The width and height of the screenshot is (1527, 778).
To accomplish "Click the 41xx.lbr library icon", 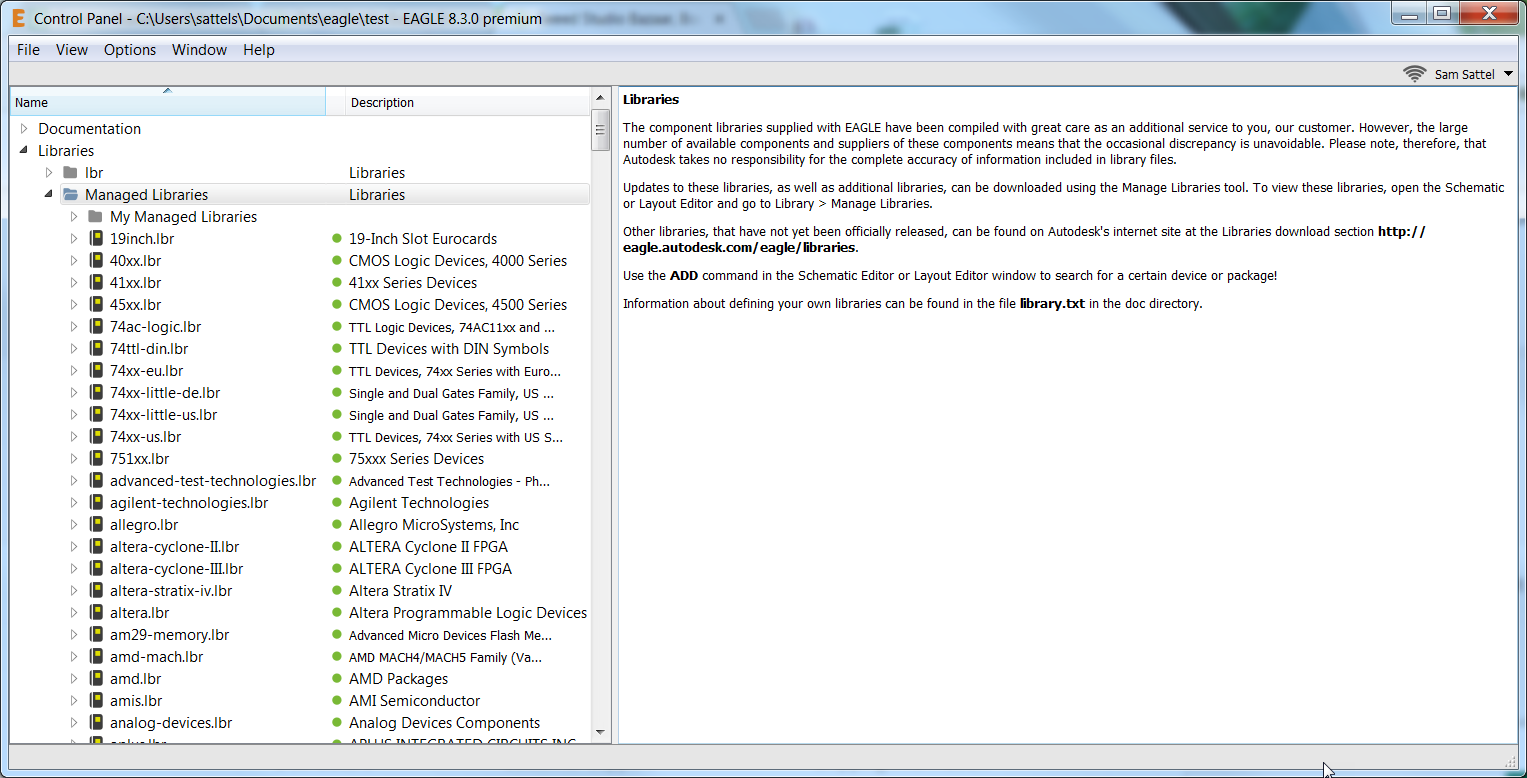I will click(96, 283).
